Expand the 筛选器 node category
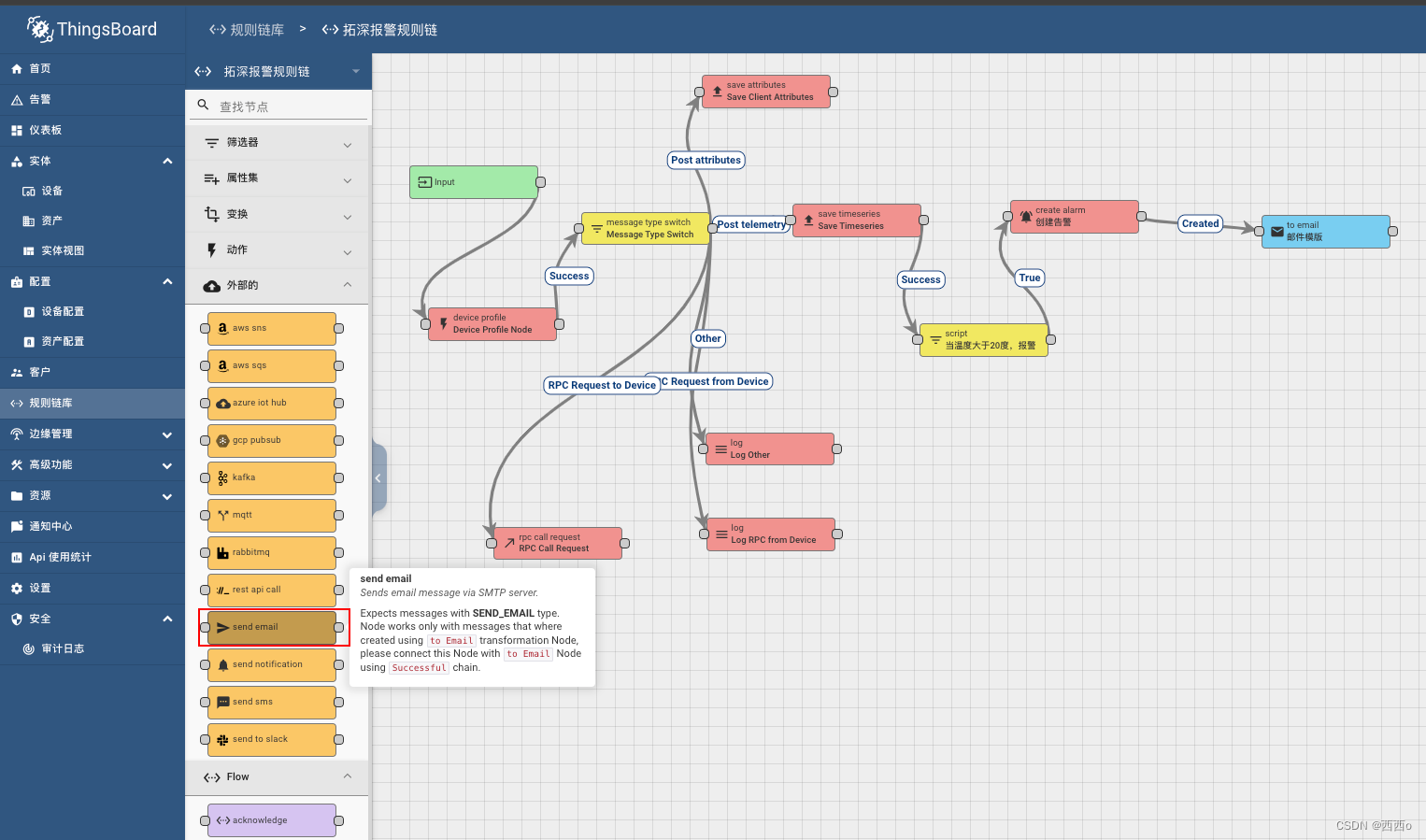Image resolution: width=1426 pixels, height=840 pixels. click(x=348, y=144)
